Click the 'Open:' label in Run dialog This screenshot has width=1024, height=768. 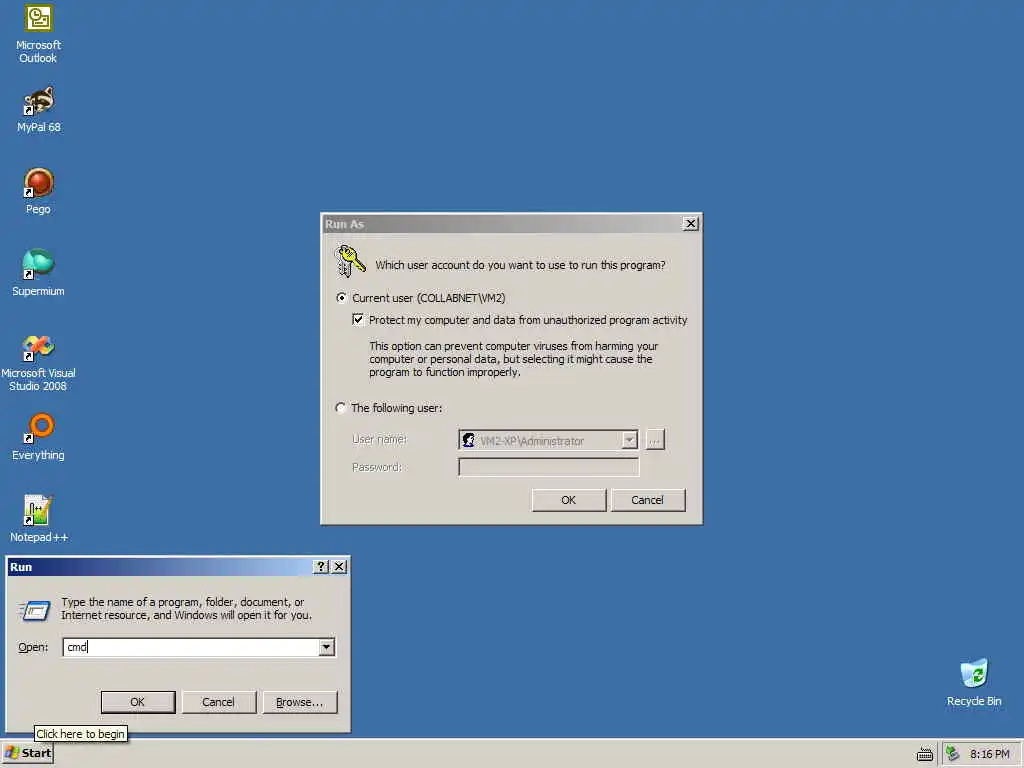coord(33,647)
